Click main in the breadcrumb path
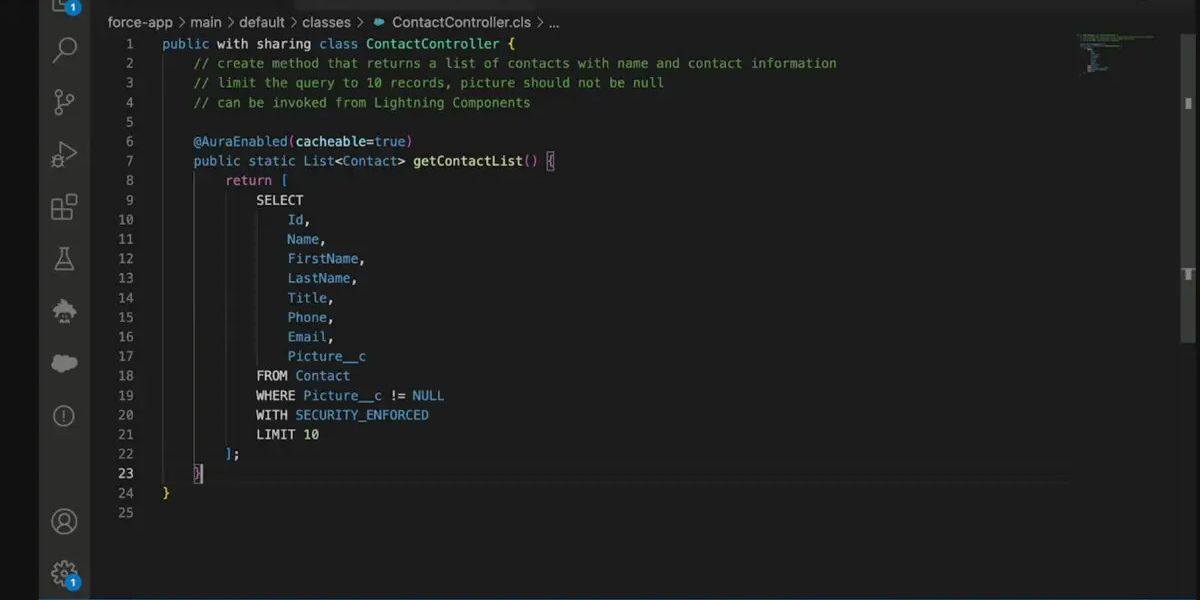The height and width of the screenshot is (600, 1200). (206, 22)
